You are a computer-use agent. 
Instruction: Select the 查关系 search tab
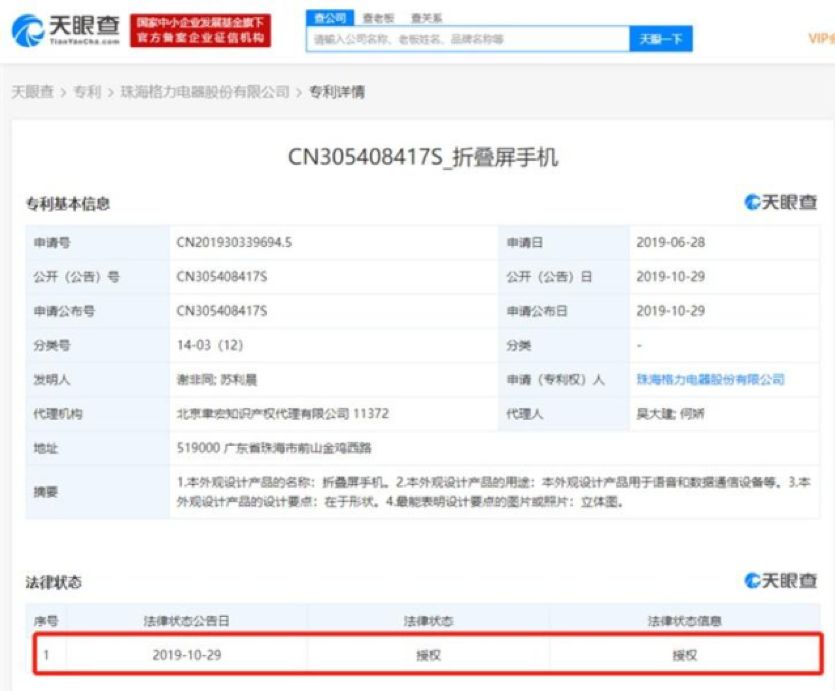[427, 18]
